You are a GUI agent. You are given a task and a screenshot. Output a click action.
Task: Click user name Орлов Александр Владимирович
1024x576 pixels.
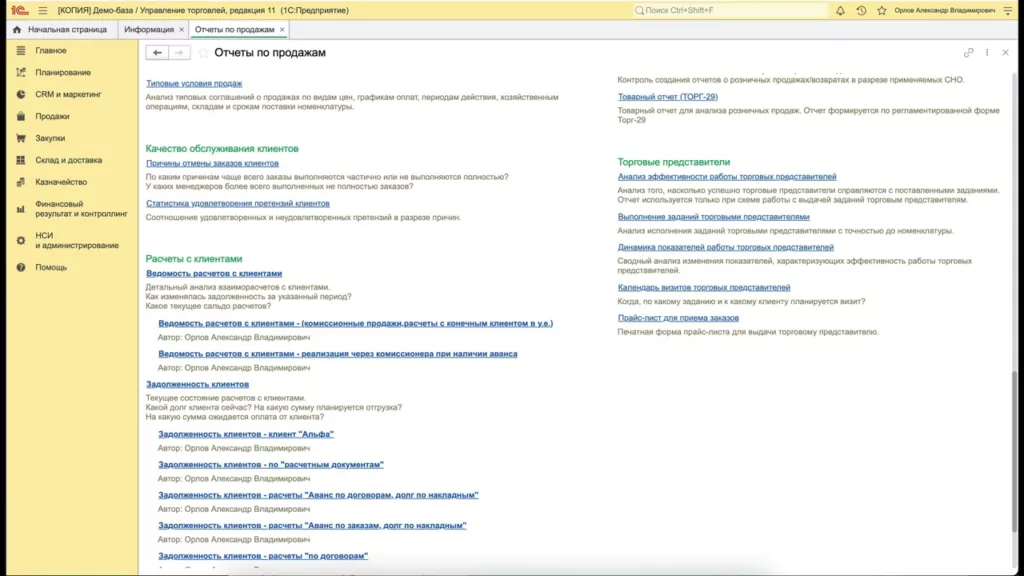click(944, 10)
